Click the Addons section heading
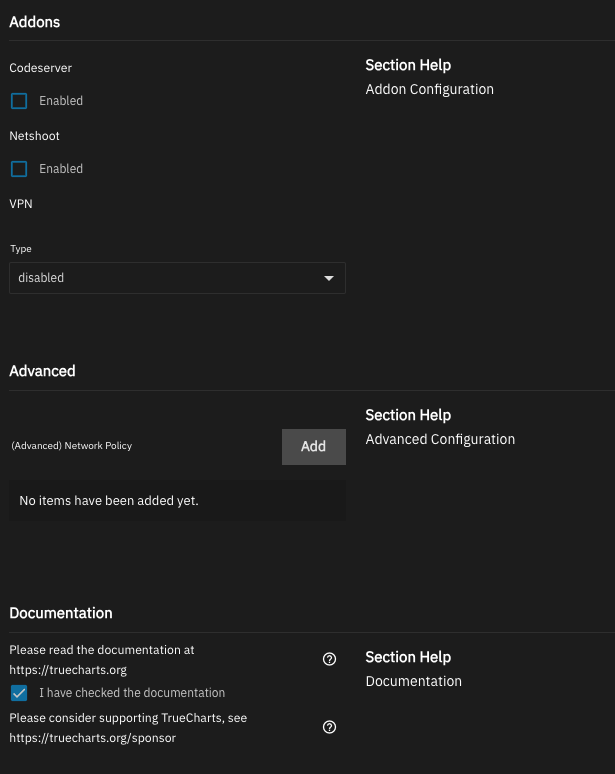This screenshot has width=615, height=774. [x=35, y=22]
